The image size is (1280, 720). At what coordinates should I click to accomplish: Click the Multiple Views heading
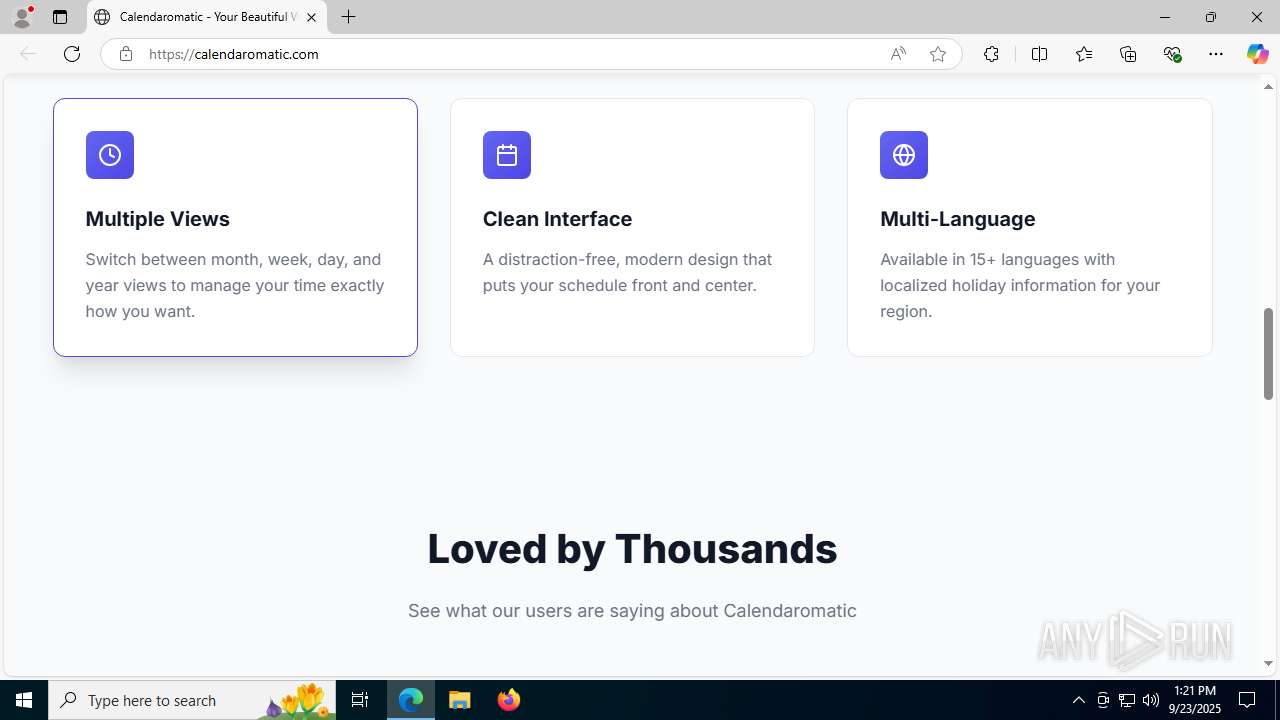tap(158, 219)
